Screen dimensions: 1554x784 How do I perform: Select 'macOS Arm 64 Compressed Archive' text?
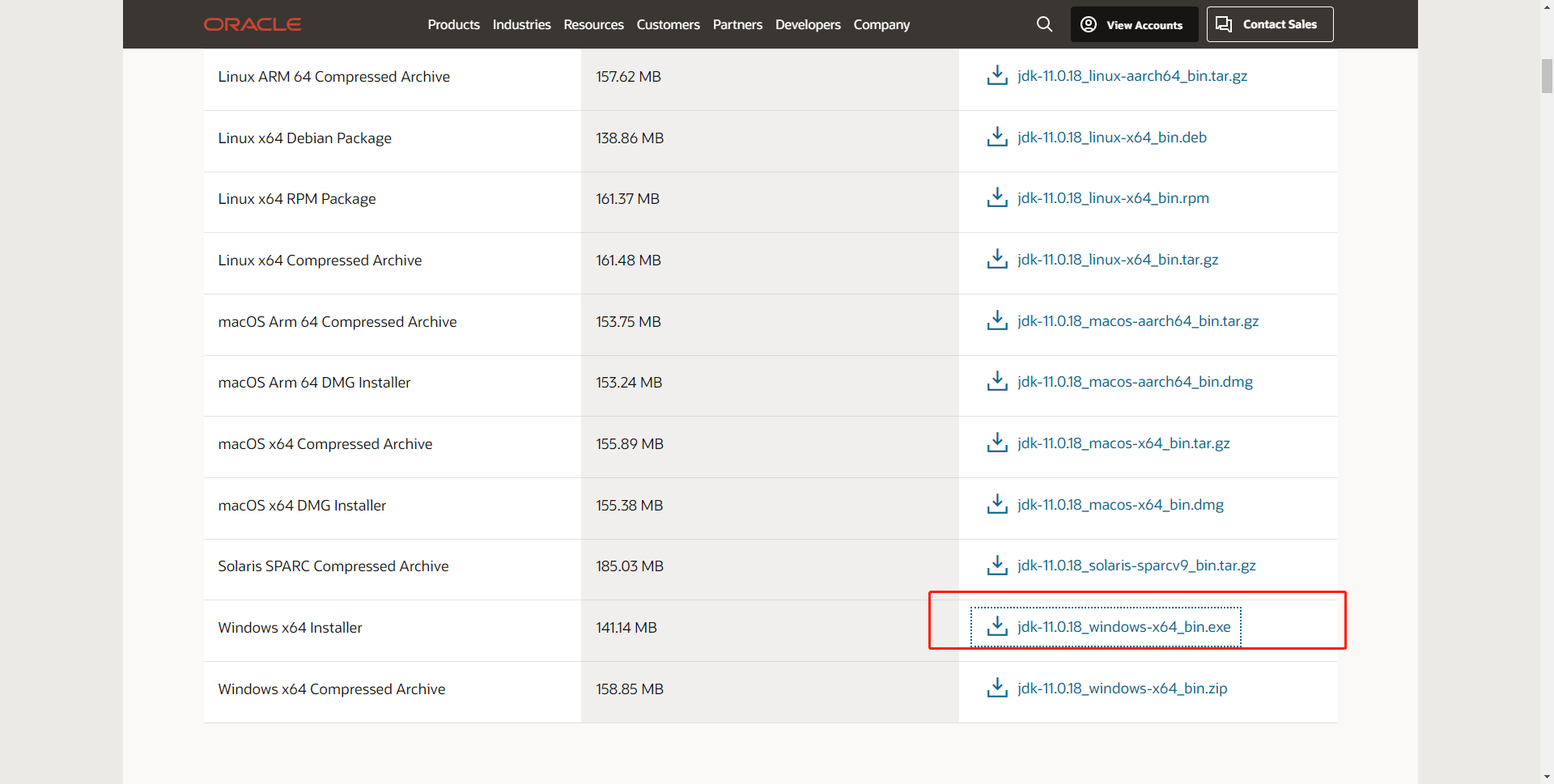338,321
